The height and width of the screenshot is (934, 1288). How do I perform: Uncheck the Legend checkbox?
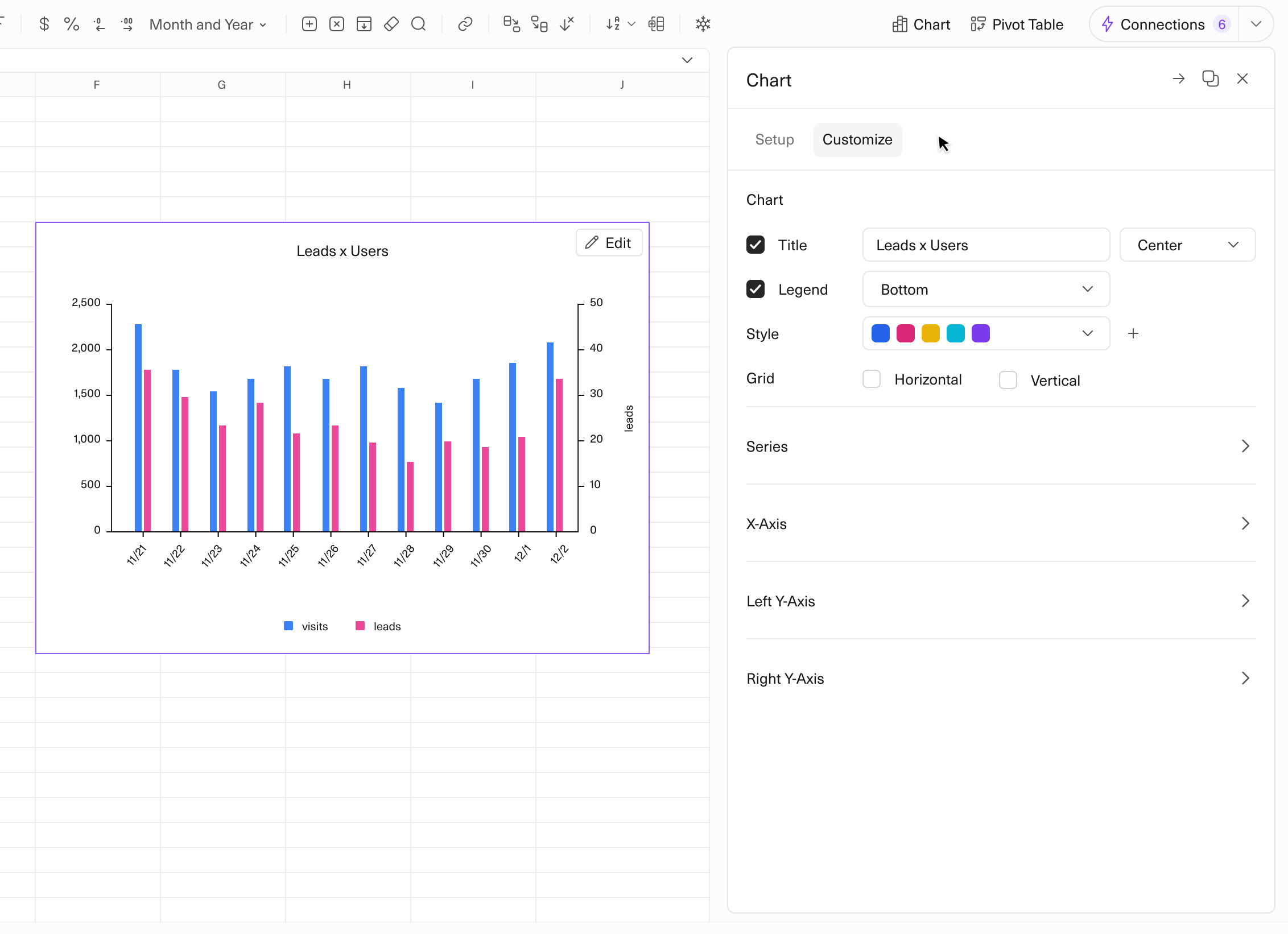tap(756, 290)
